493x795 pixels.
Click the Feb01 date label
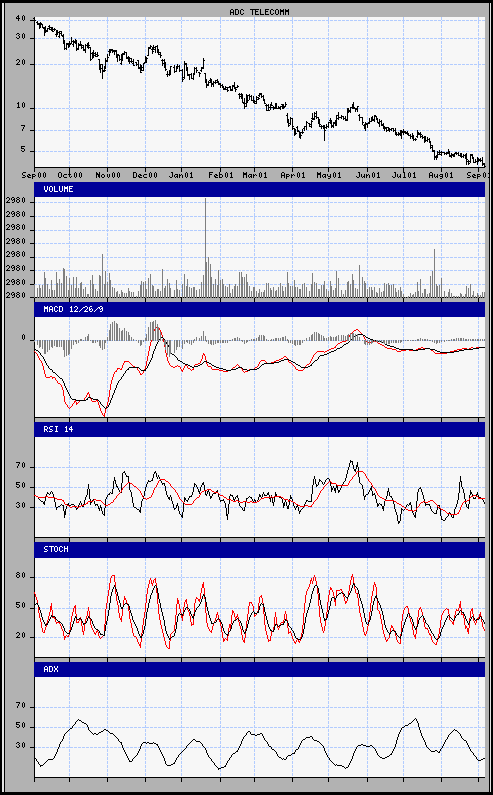(221, 175)
